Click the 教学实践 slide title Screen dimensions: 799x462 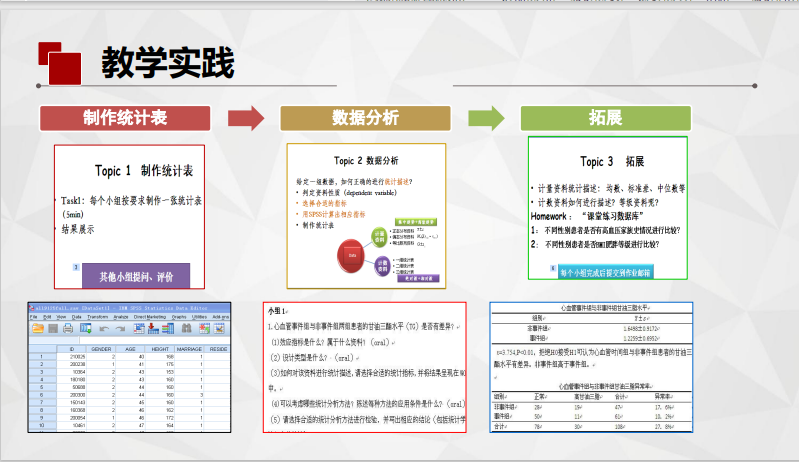[168, 63]
